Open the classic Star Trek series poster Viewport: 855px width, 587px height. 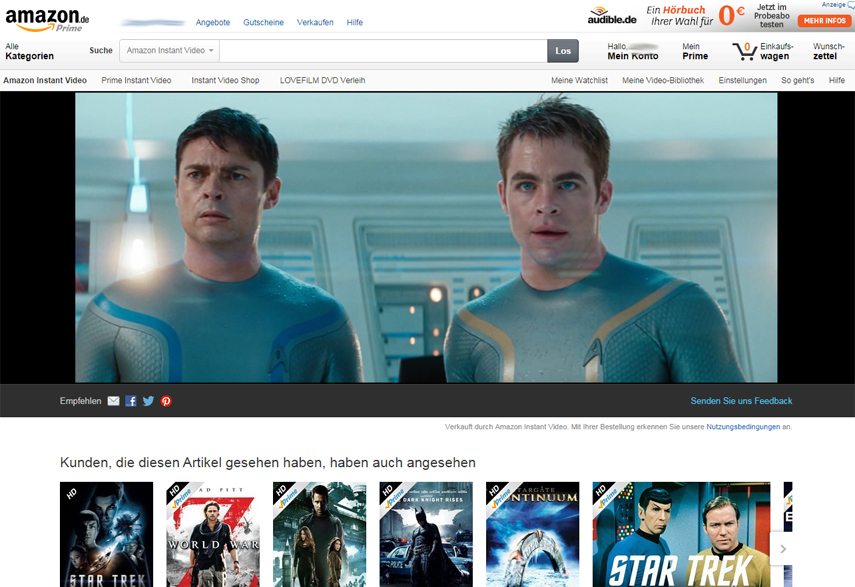(681, 534)
